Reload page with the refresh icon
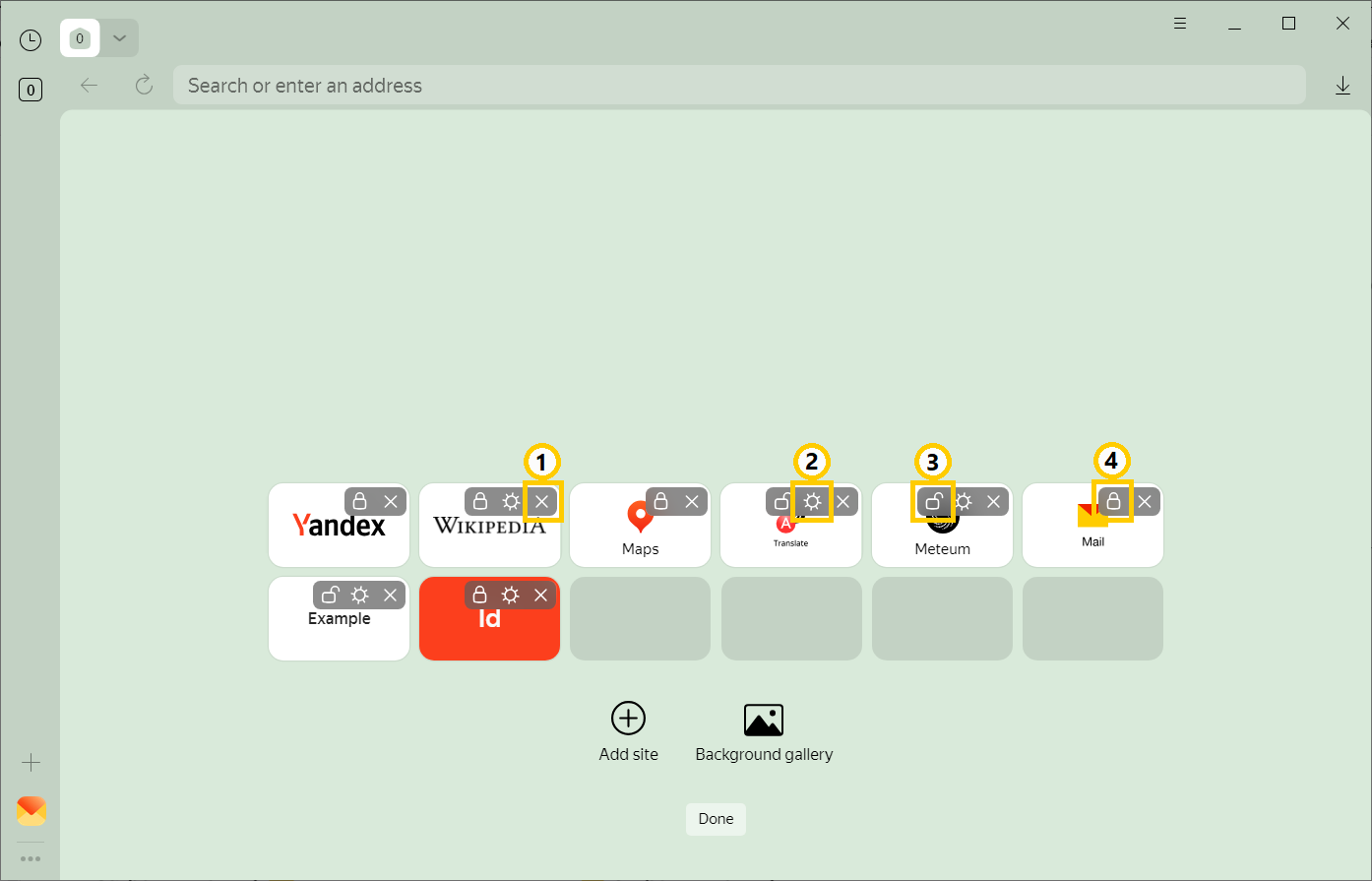 pos(144,86)
